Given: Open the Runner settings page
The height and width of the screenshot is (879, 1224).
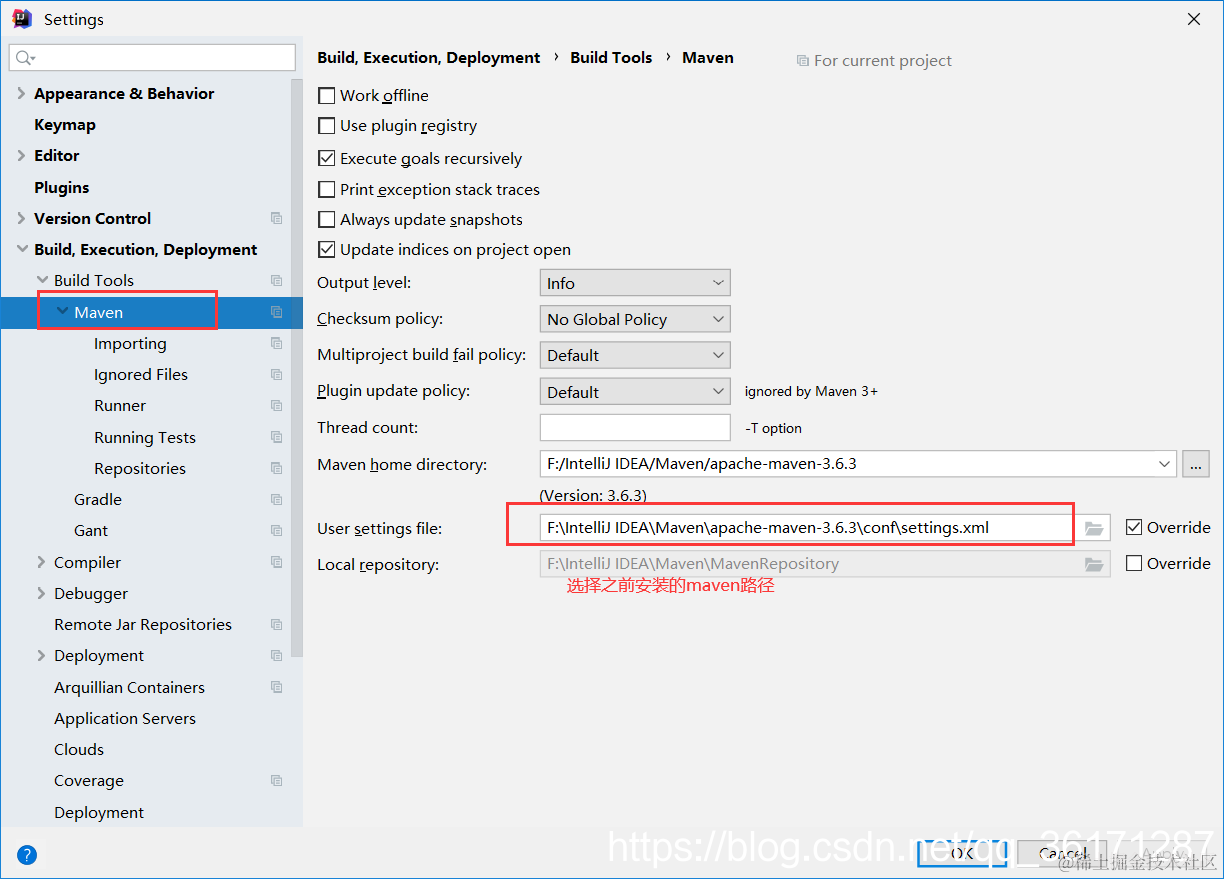Looking at the screenshot, I should tap(120, 405).
